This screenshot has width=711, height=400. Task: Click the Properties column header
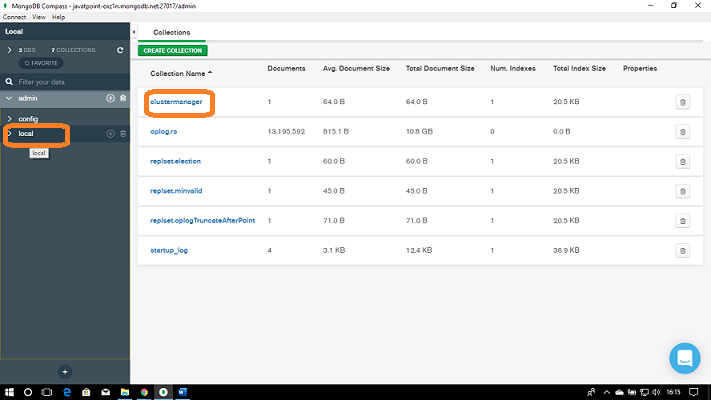(x=640, y=68)
